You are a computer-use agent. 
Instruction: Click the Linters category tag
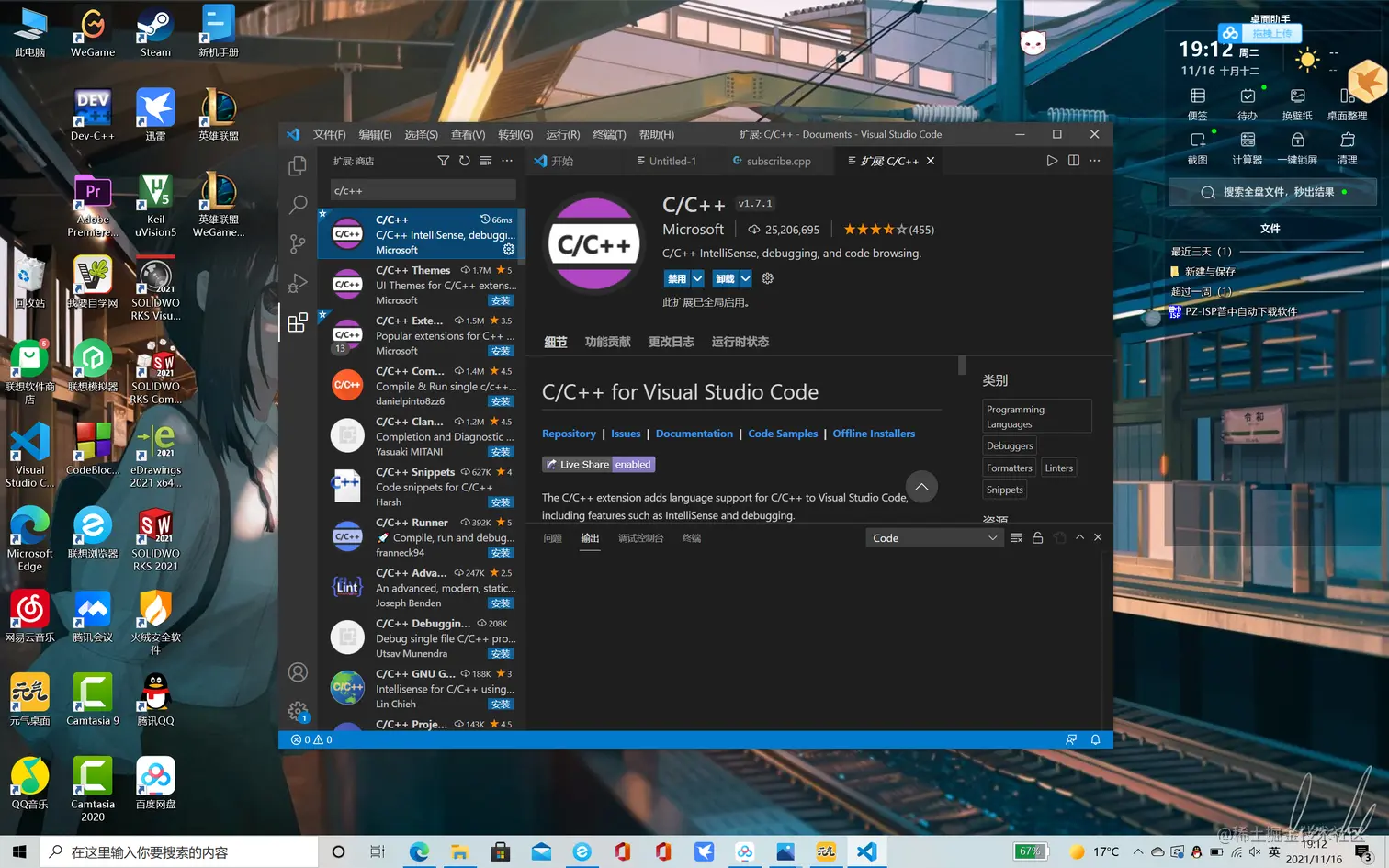1059,468
